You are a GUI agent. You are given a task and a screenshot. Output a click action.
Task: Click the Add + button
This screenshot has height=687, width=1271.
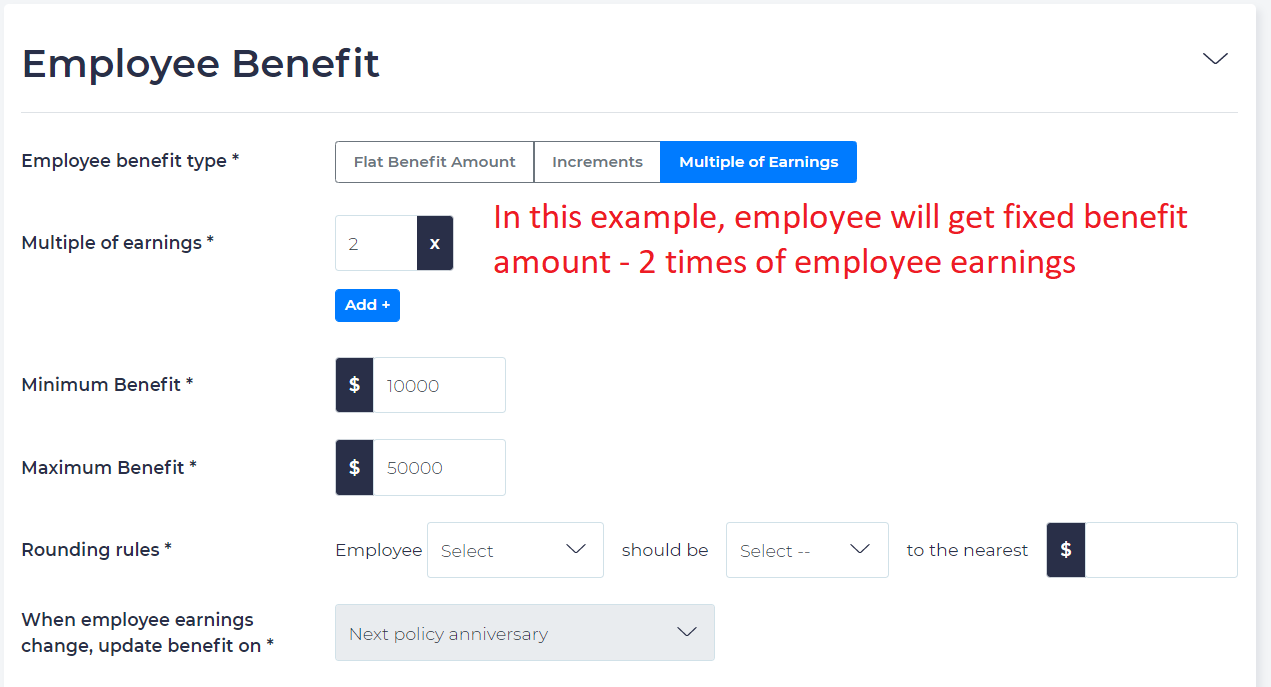tap(367, 305)
